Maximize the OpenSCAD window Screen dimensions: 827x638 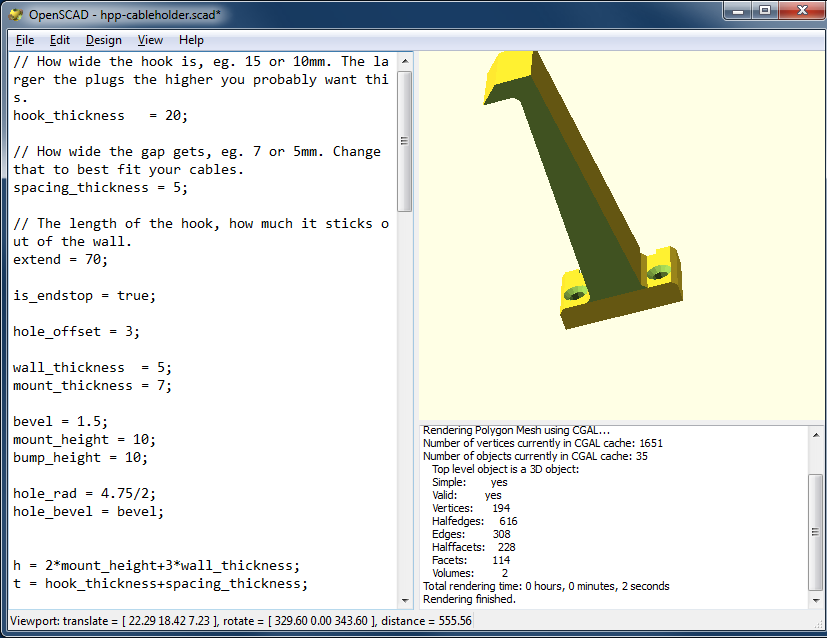tap(765, 11)
